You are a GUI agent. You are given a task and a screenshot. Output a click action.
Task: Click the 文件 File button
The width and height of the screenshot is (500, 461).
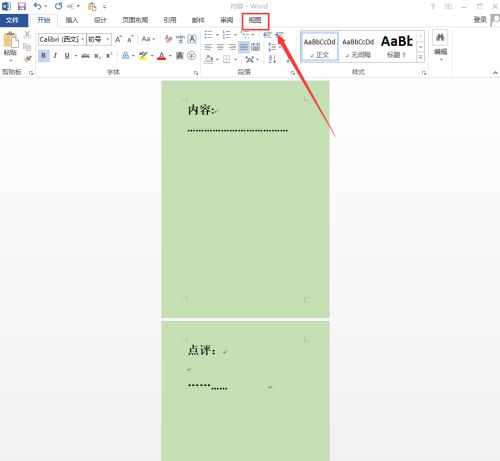tap(12, 20)
